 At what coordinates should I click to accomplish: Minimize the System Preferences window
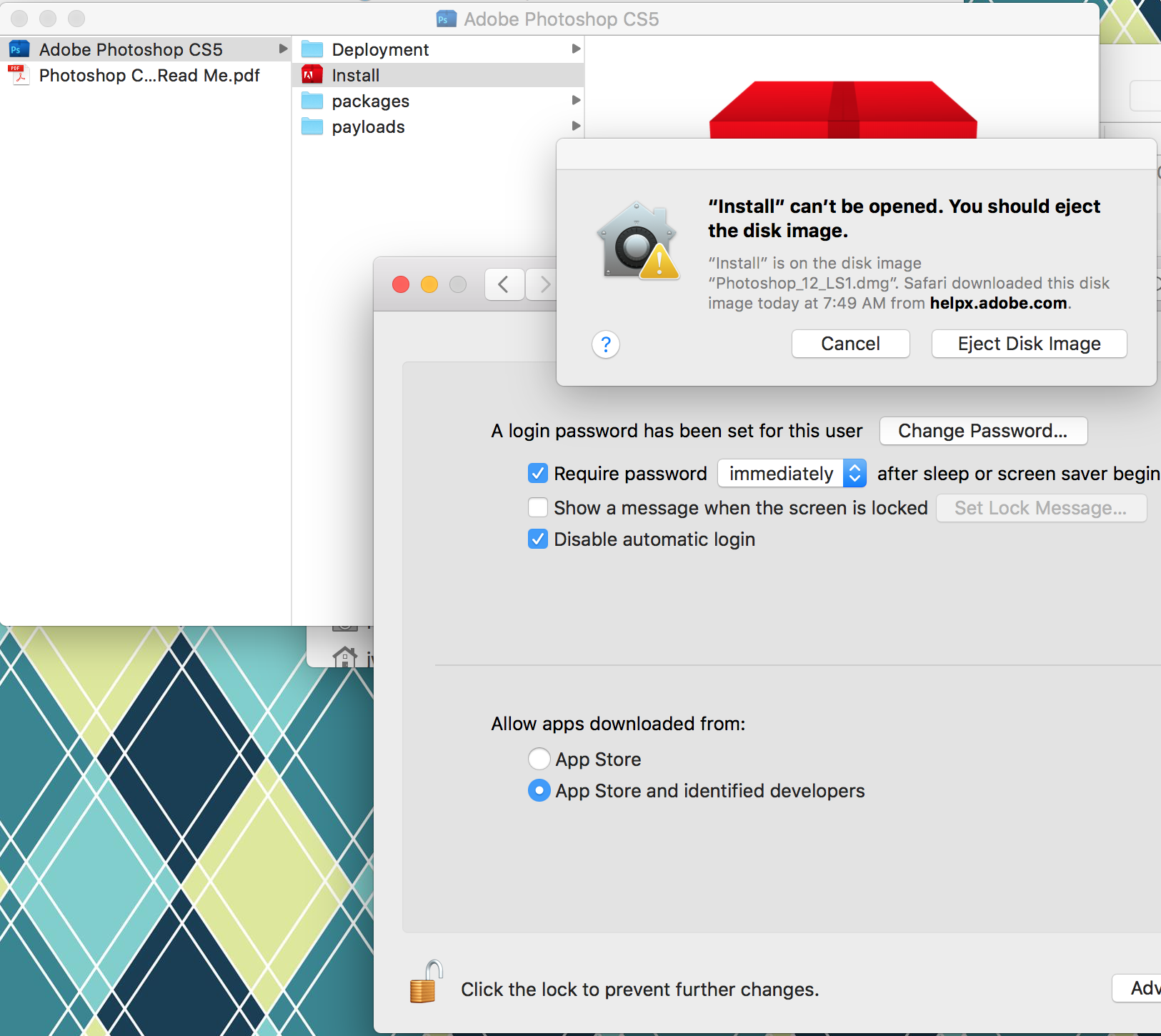coord(429,284)
